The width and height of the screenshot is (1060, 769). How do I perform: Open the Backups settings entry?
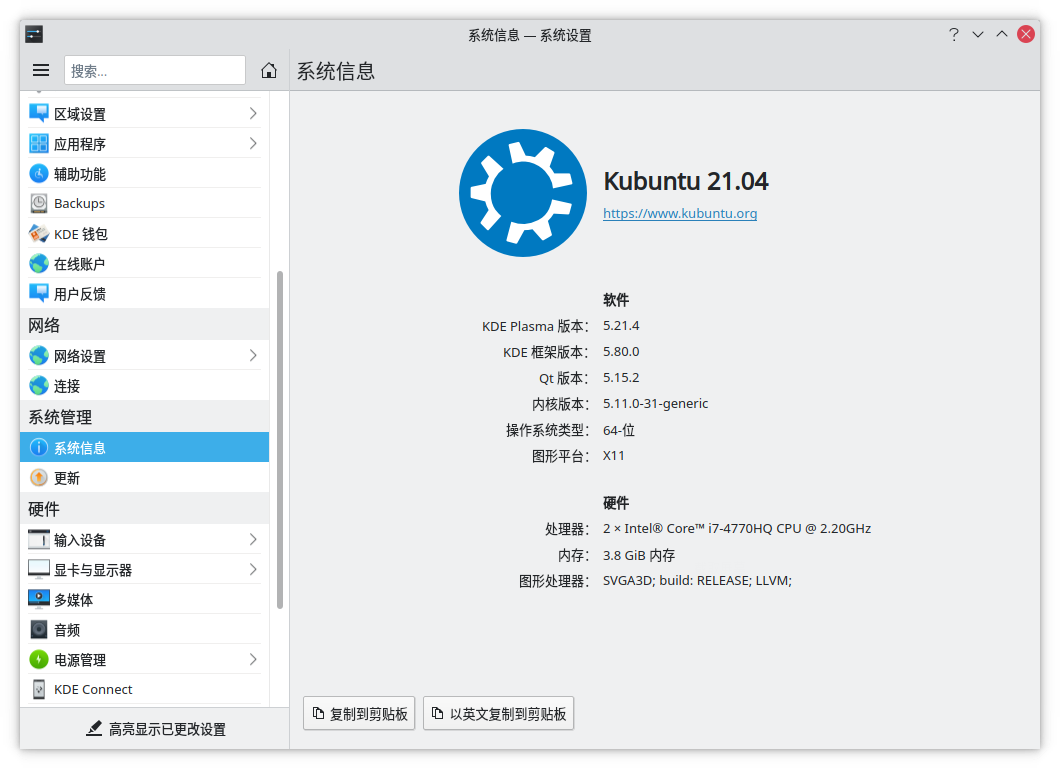click(x=145, y=203)
